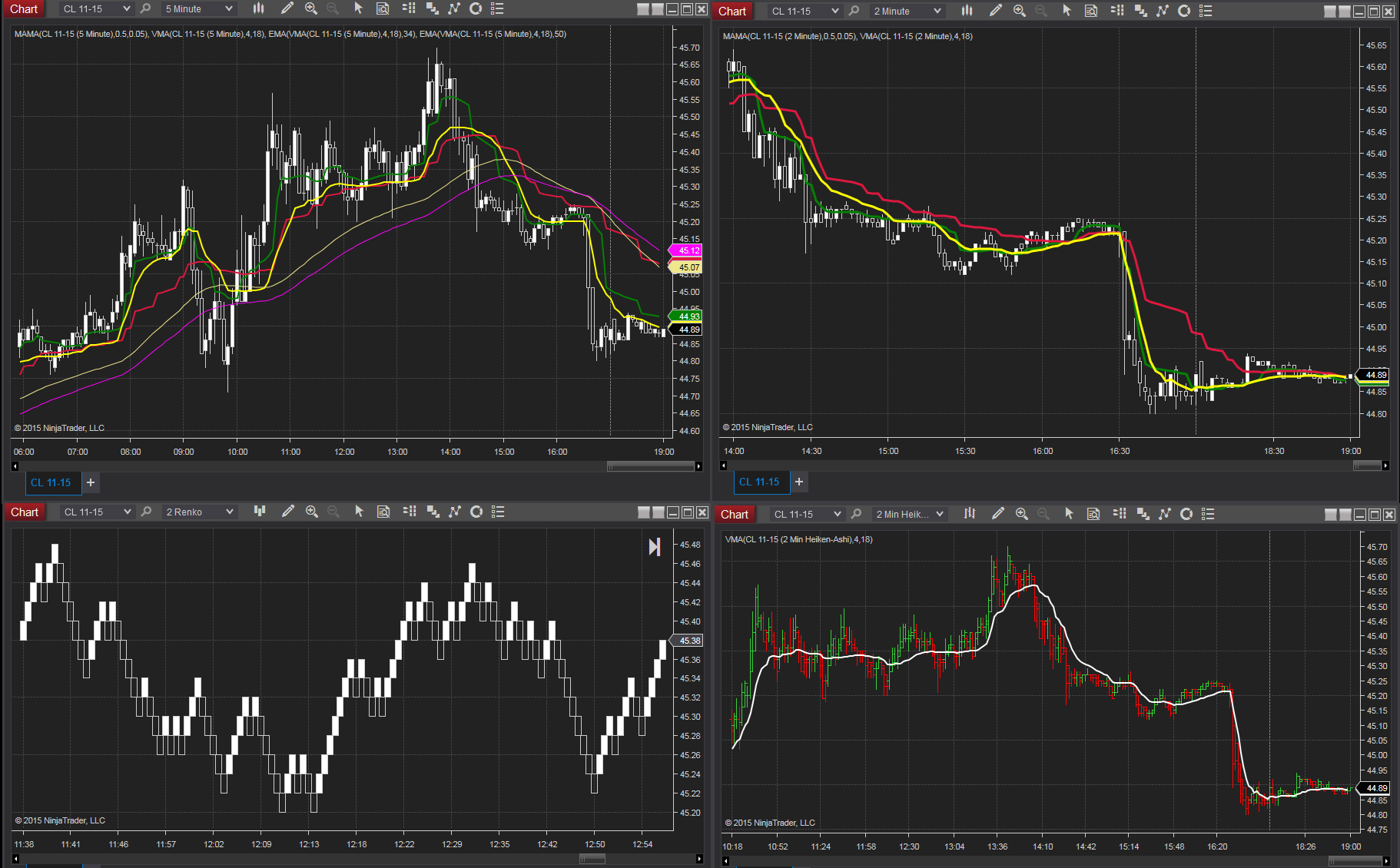This screenshot has height=868, width=1400.
Task: Click the left scroll arrow under the 5 Minute chart
Action: click(x=15, y=466)
